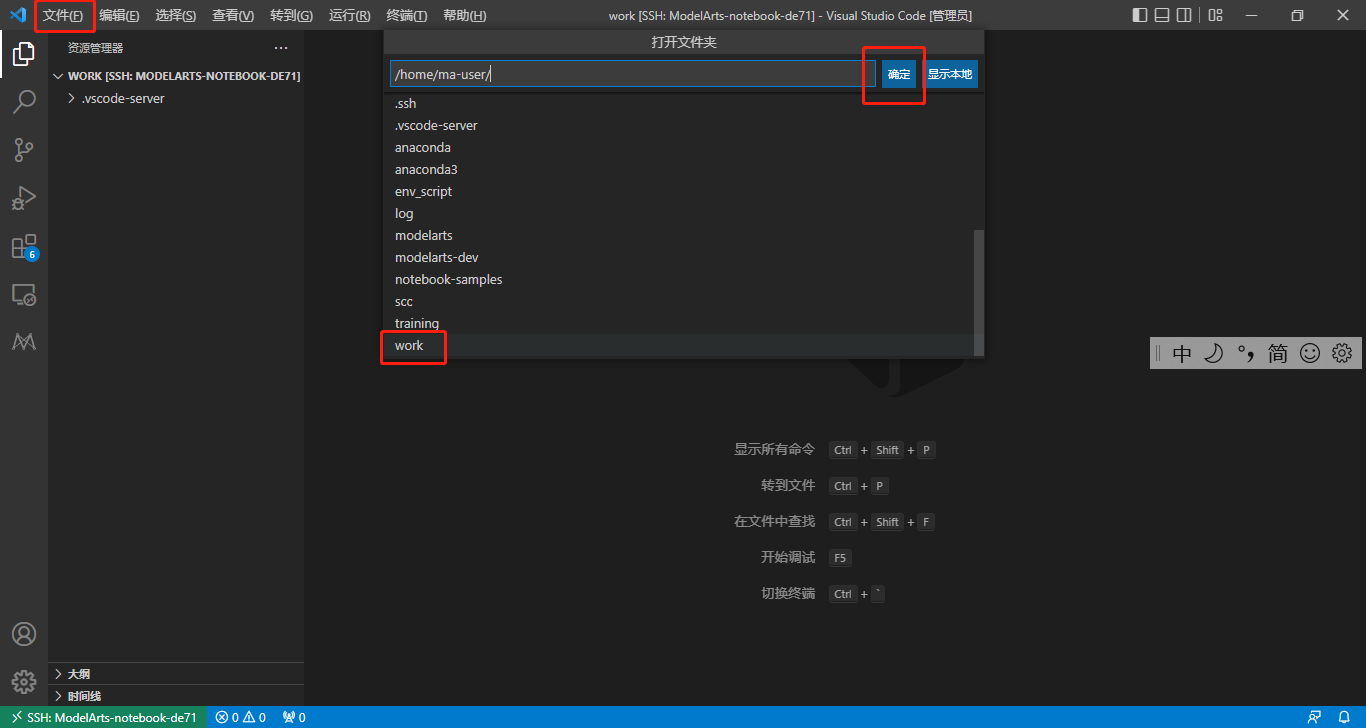Expand the 时间线 timeline section
Viewport: 1366px width, 728px height.
point(176,696)
